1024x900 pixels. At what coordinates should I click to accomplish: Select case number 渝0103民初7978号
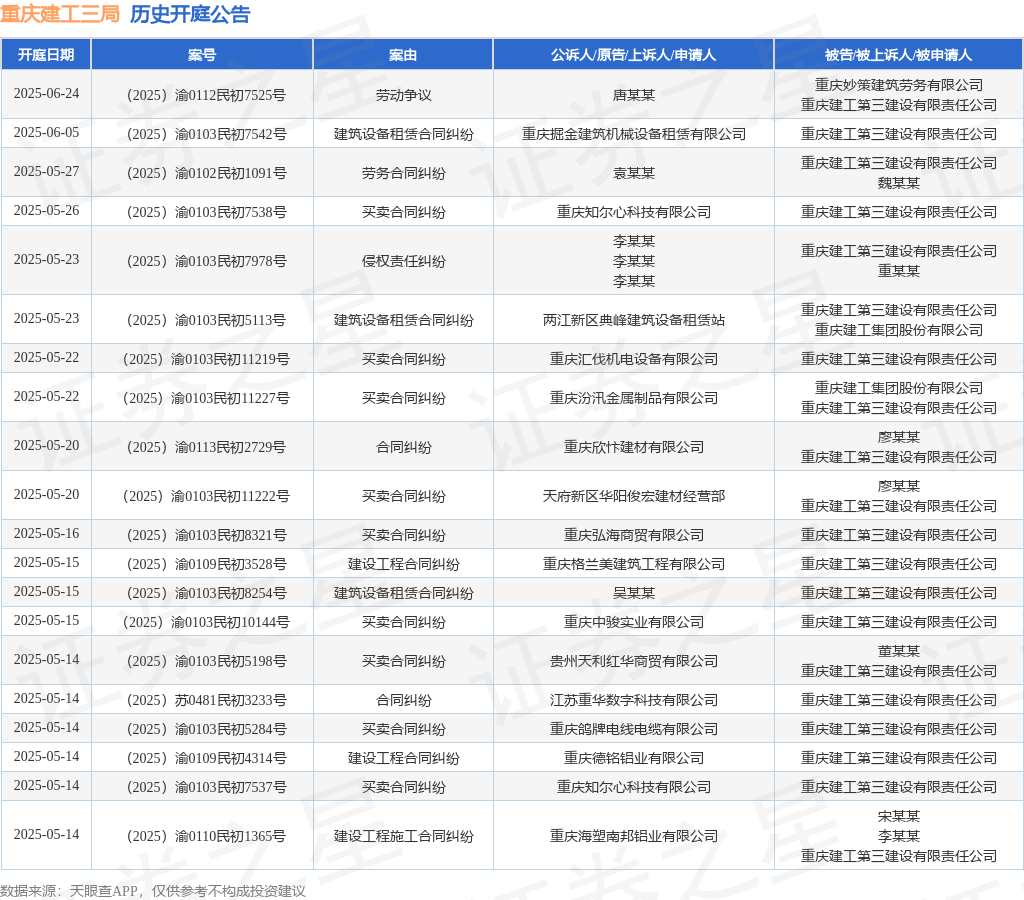(x=206, y=261)
